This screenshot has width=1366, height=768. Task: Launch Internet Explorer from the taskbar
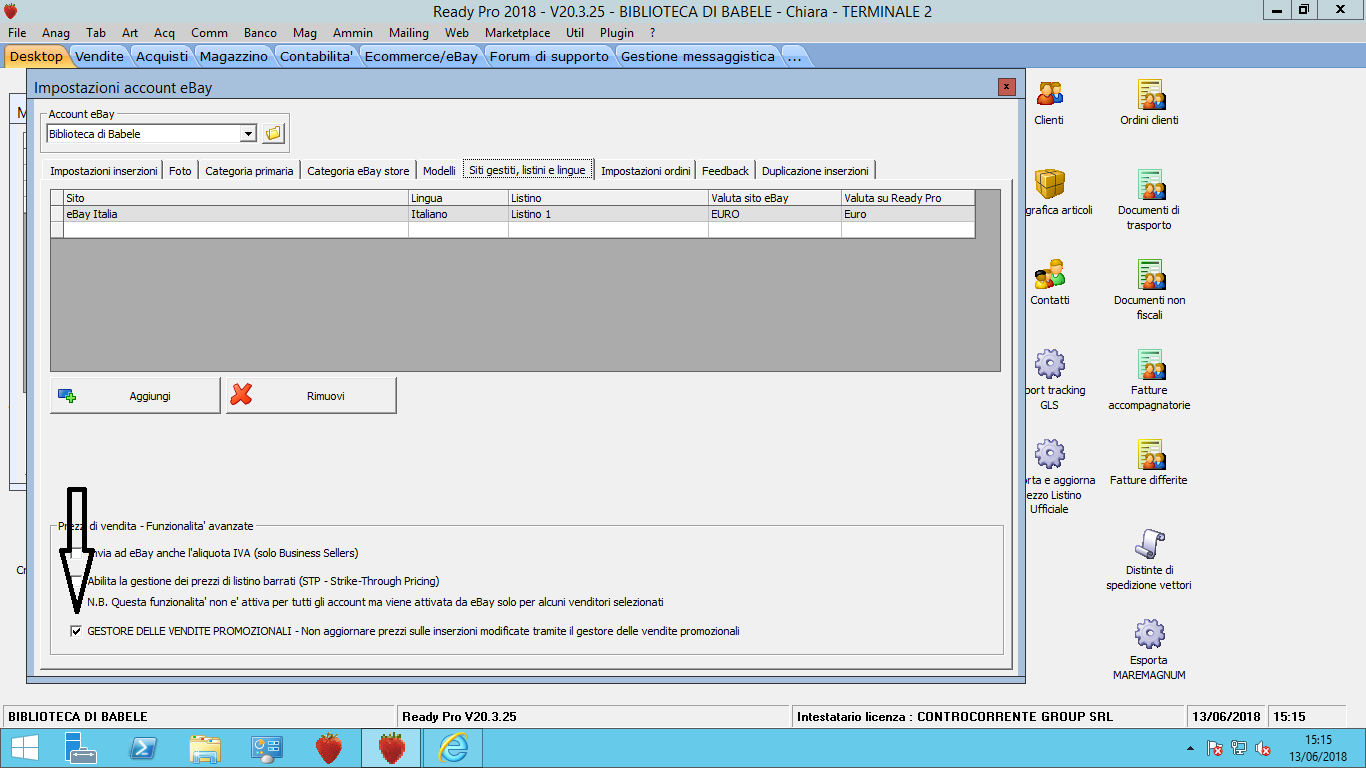point(453,748)
